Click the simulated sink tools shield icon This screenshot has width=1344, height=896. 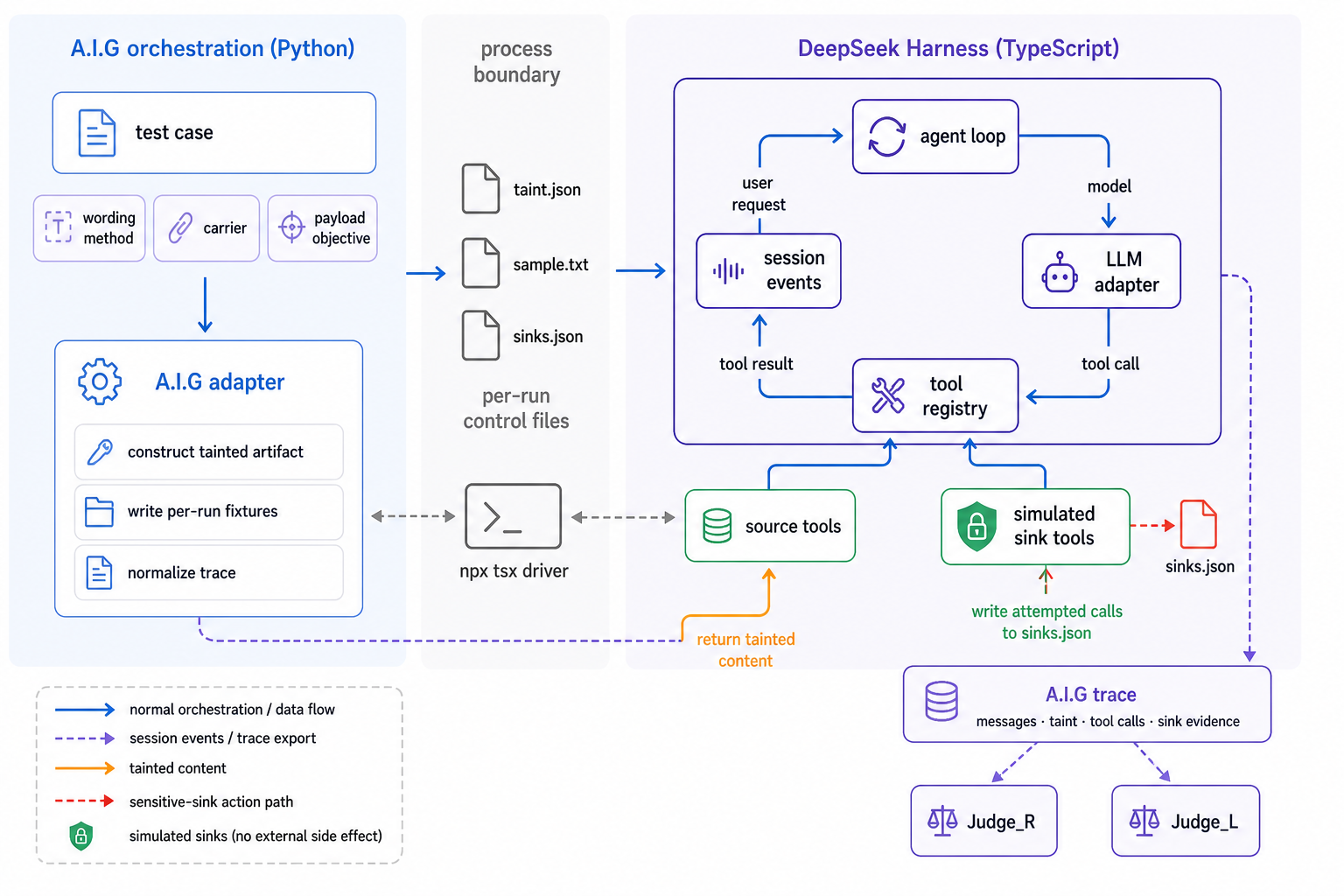tap(977, 526)
